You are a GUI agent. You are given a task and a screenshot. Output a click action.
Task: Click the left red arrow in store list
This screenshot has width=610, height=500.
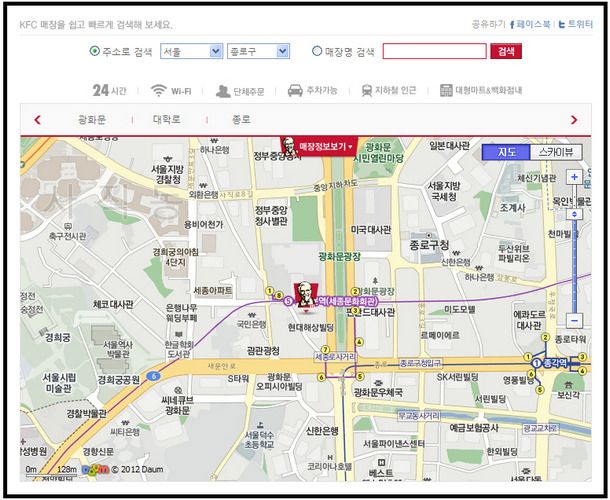38,120
